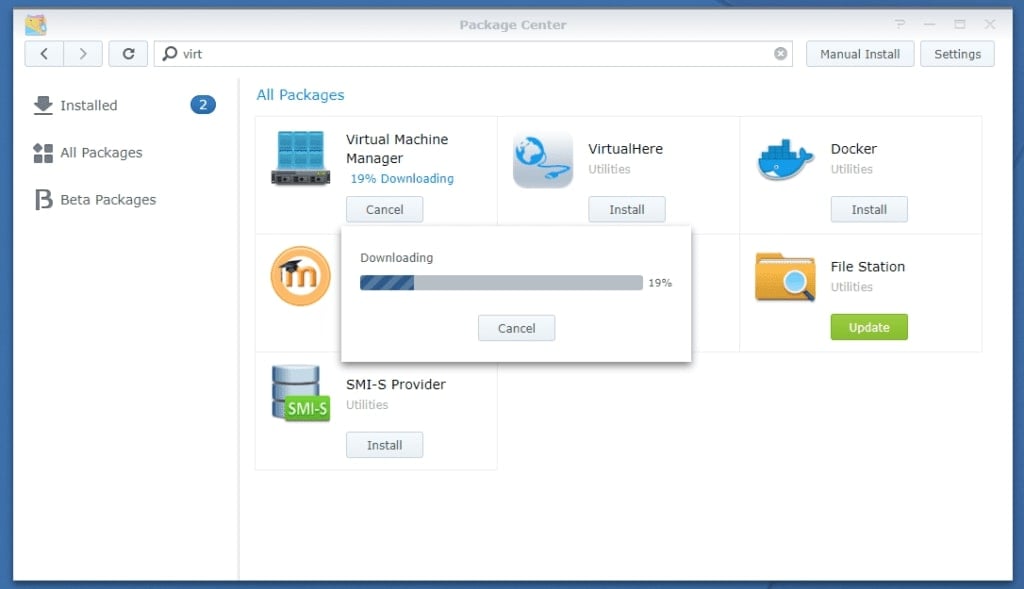The width and height of the screenshot is (1024, 589).
Task: Click the SMI-S Provider package name
Action: click(396, 385)
